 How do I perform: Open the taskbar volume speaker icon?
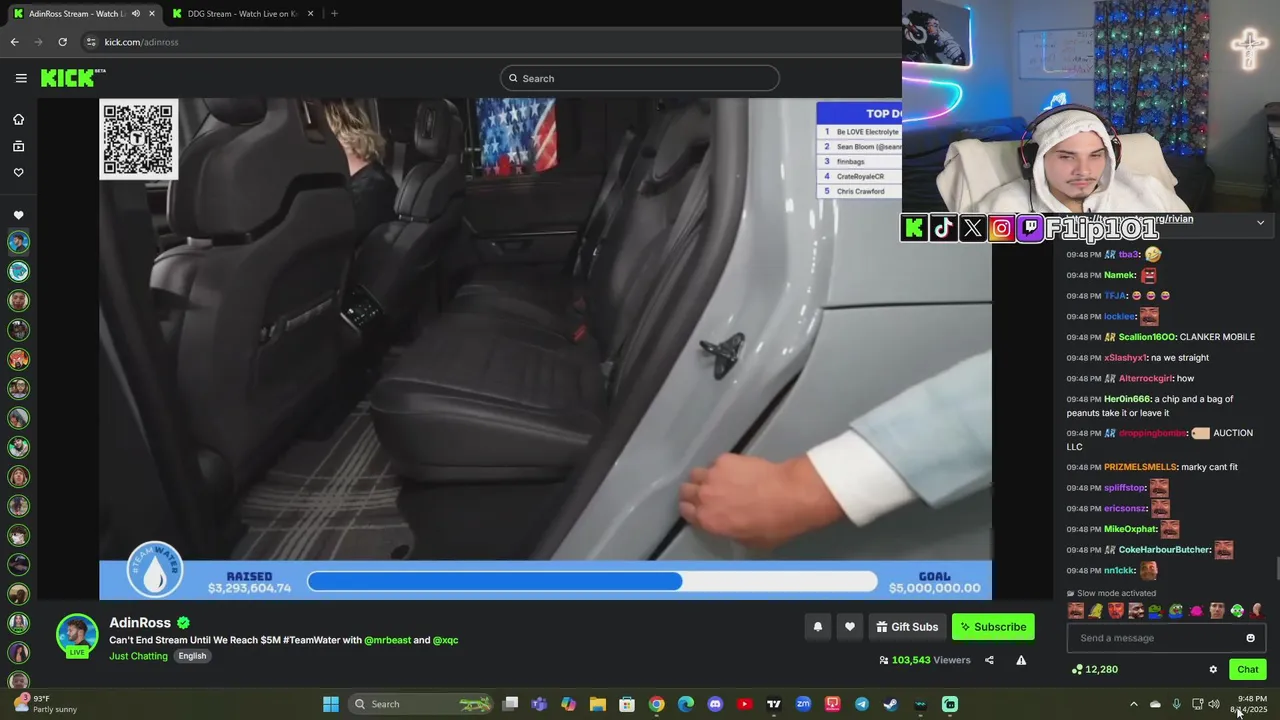(x=1214, y=704)
